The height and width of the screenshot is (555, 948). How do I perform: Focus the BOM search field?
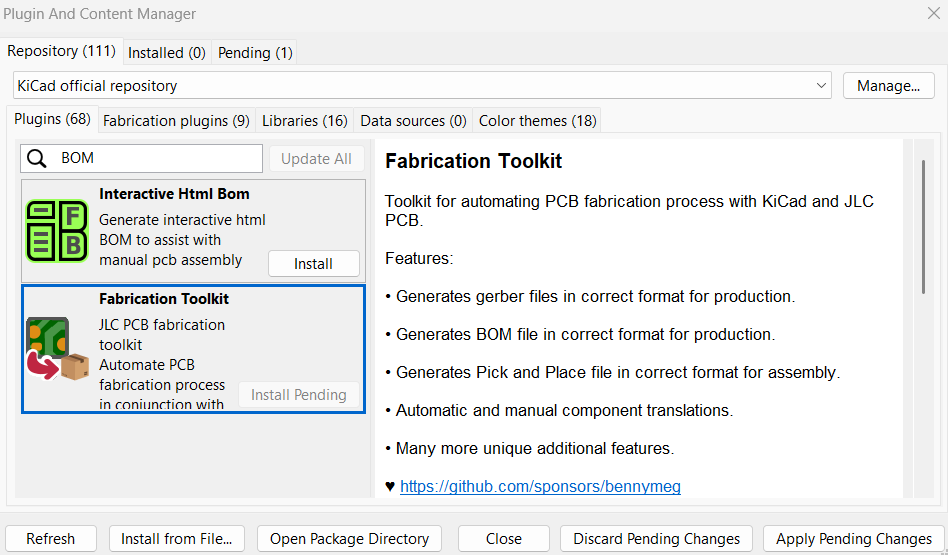(141, 158)
